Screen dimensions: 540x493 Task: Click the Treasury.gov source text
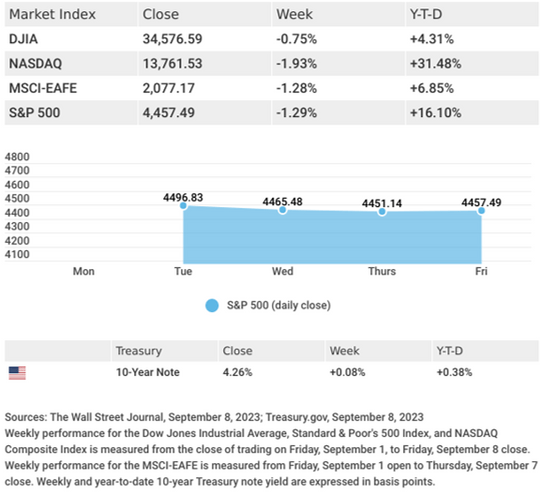coord(298,417)
